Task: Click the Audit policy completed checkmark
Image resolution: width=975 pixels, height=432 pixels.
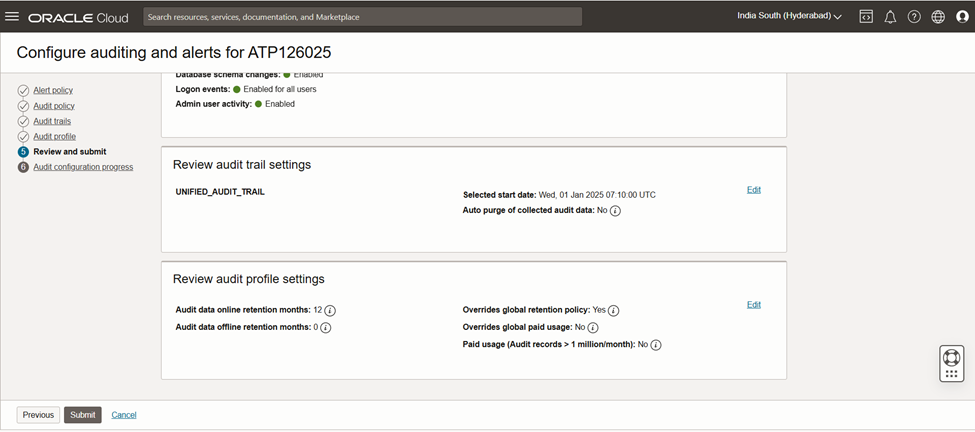Action: pos(23,106)
